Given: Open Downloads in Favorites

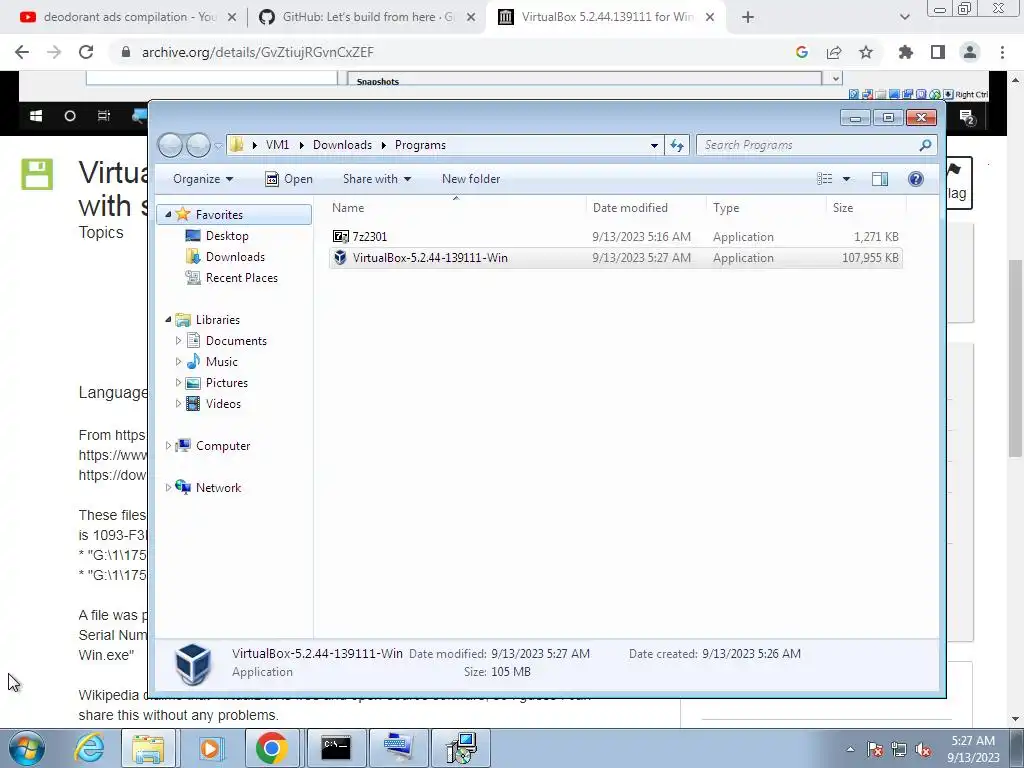Looking at the screenshot, I should [x=235, y=257].
